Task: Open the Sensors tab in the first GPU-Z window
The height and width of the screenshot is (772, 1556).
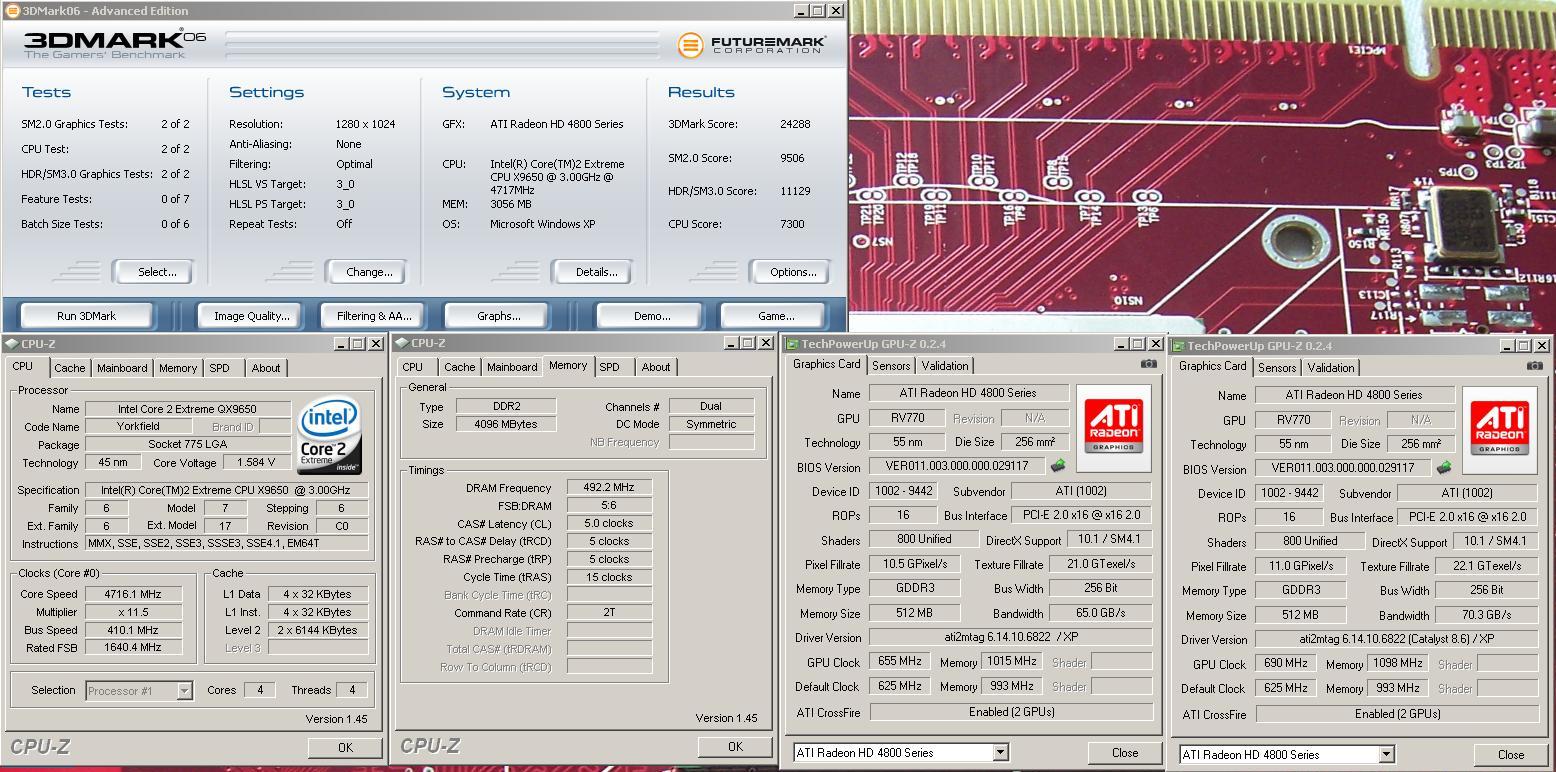Action: 891,366
